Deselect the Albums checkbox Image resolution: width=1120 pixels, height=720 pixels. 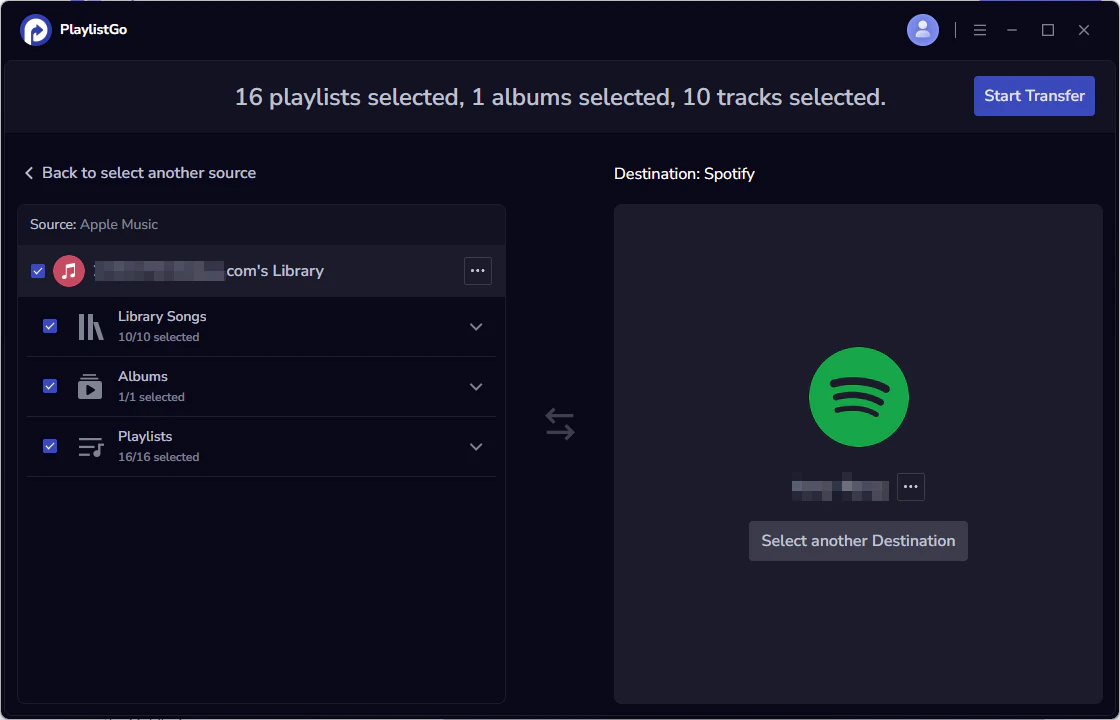coord(50,387)
